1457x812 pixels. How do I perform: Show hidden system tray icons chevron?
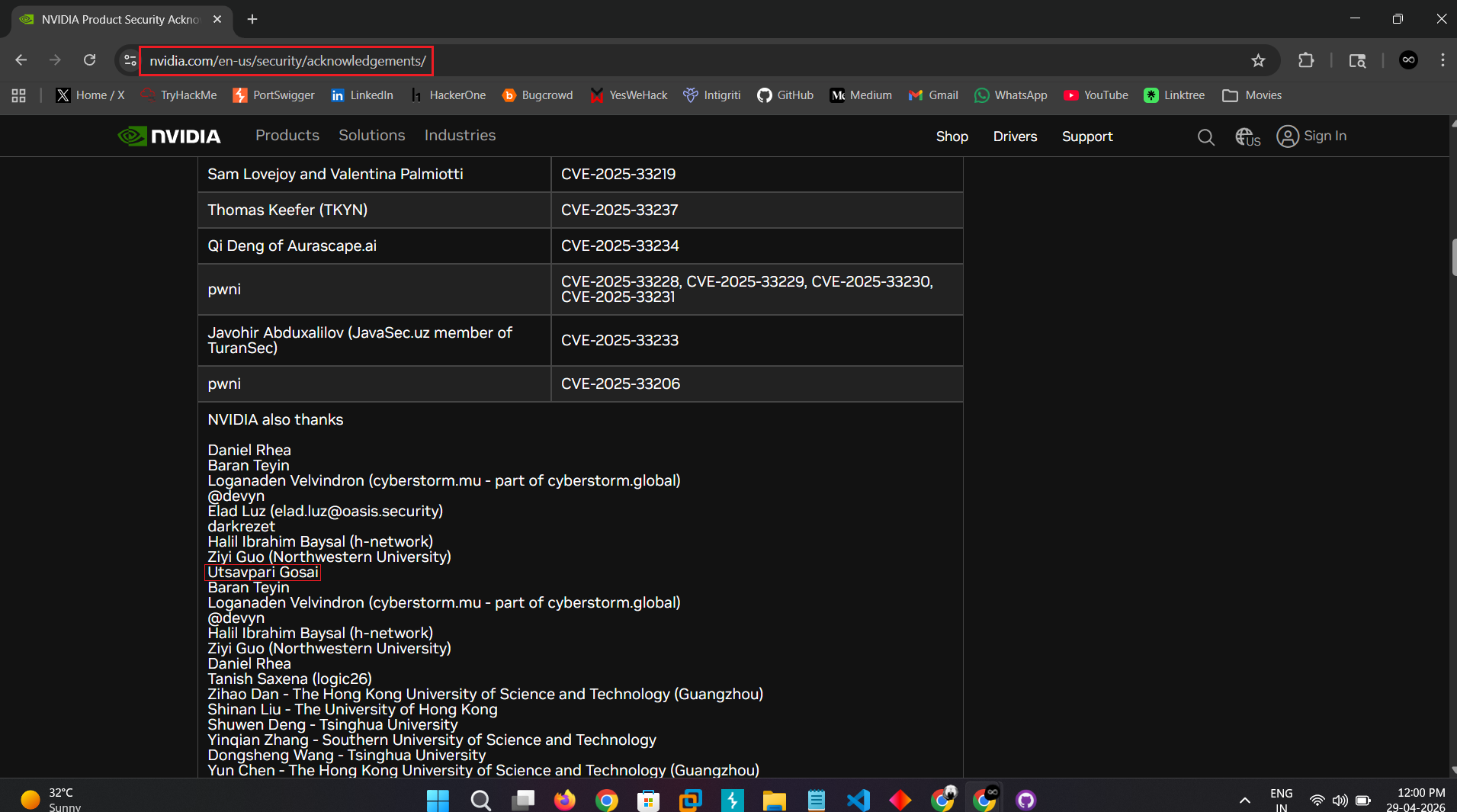[x=1244, y=800]
